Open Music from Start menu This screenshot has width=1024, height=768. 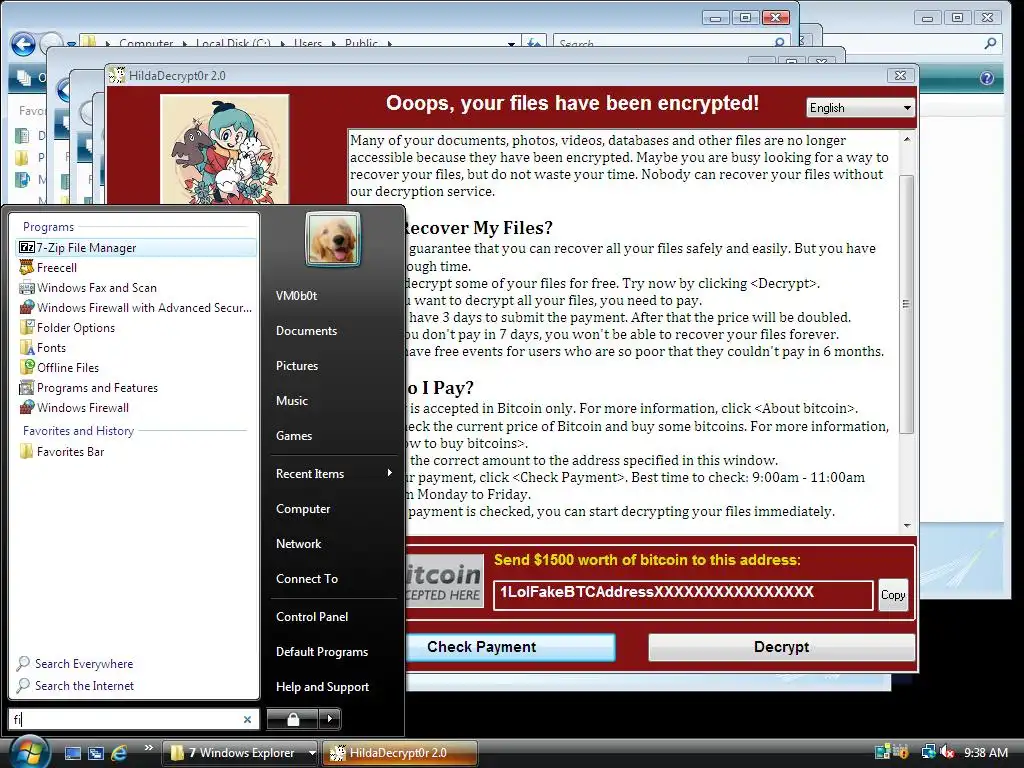tap(291, 401)
